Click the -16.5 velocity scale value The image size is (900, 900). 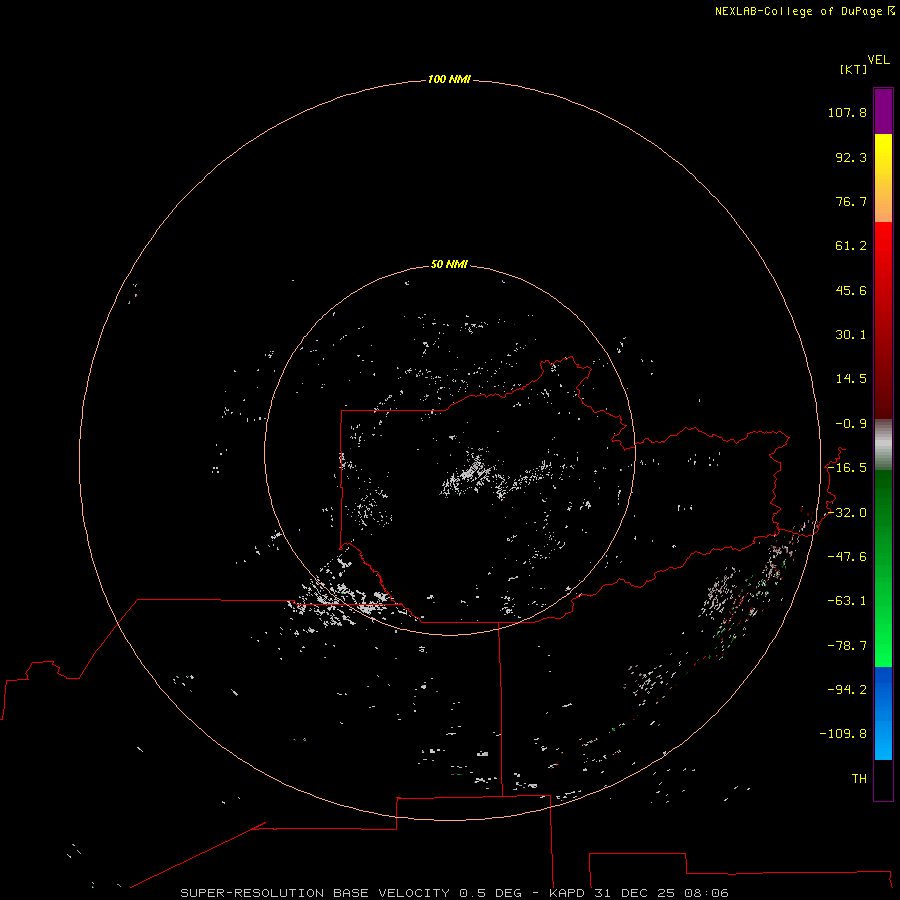tap(847, 468)
